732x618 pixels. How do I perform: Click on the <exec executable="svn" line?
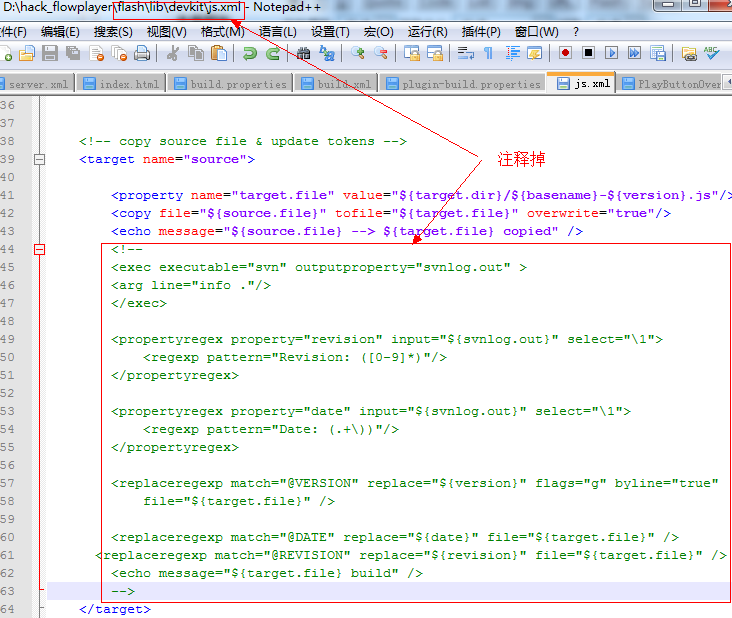coord(319,267)
